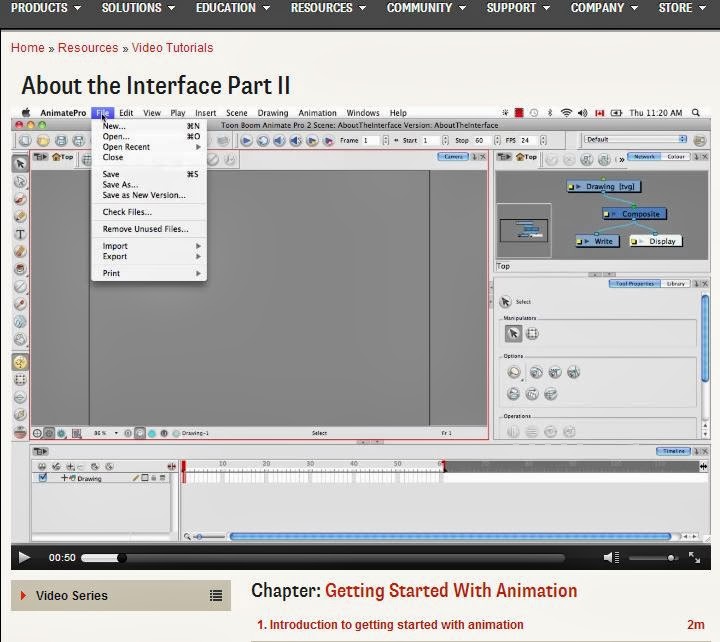Click the Wi-Fi icon in Mac menu bar
The height and width of the screenshot is (642, 720).
coord(567,113)
